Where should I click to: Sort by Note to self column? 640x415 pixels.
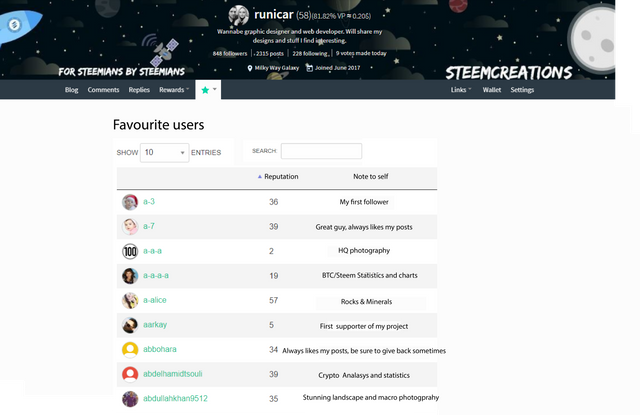[x=372, y=176]
